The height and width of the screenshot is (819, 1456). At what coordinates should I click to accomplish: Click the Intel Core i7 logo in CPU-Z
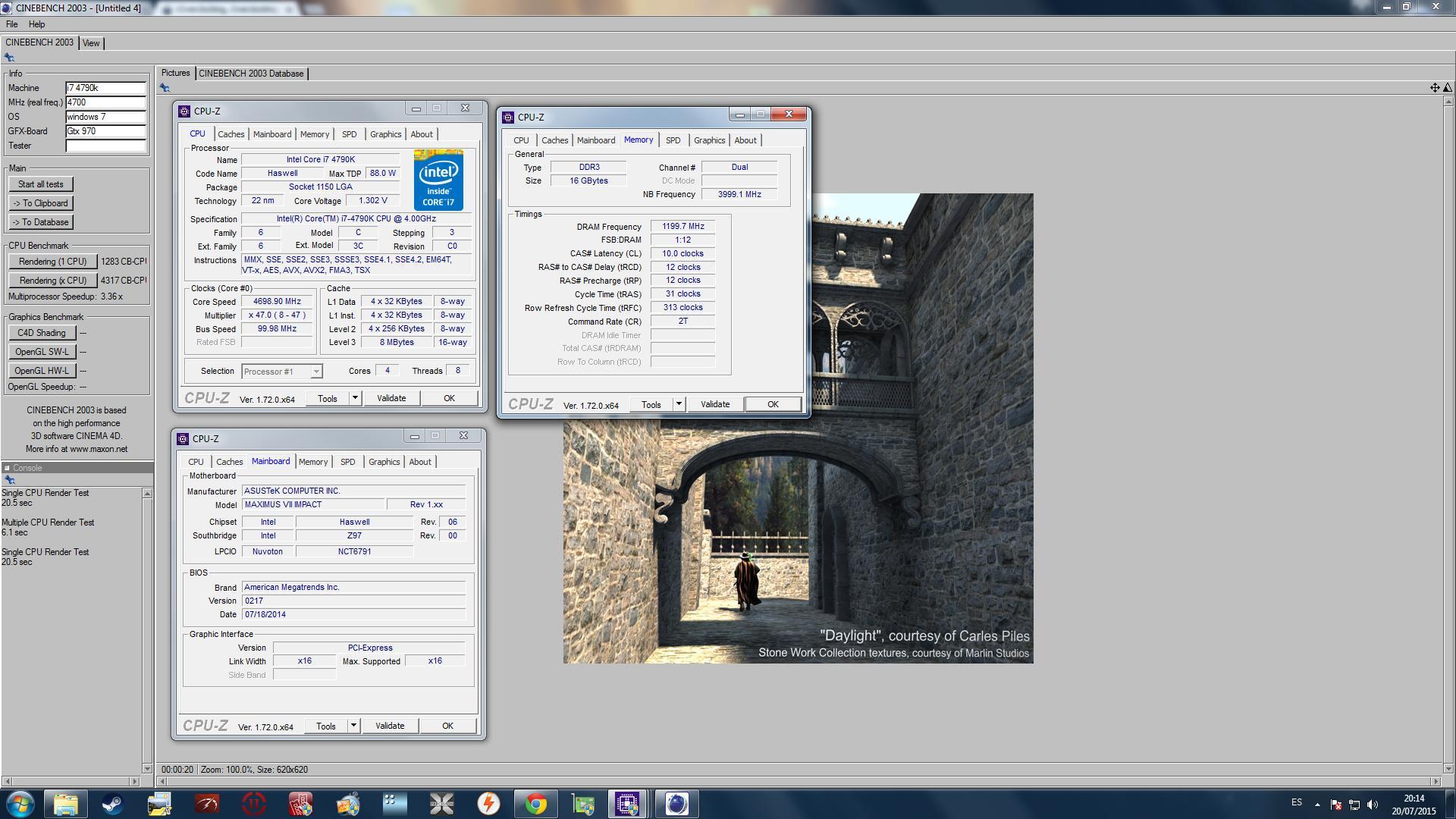438,180
